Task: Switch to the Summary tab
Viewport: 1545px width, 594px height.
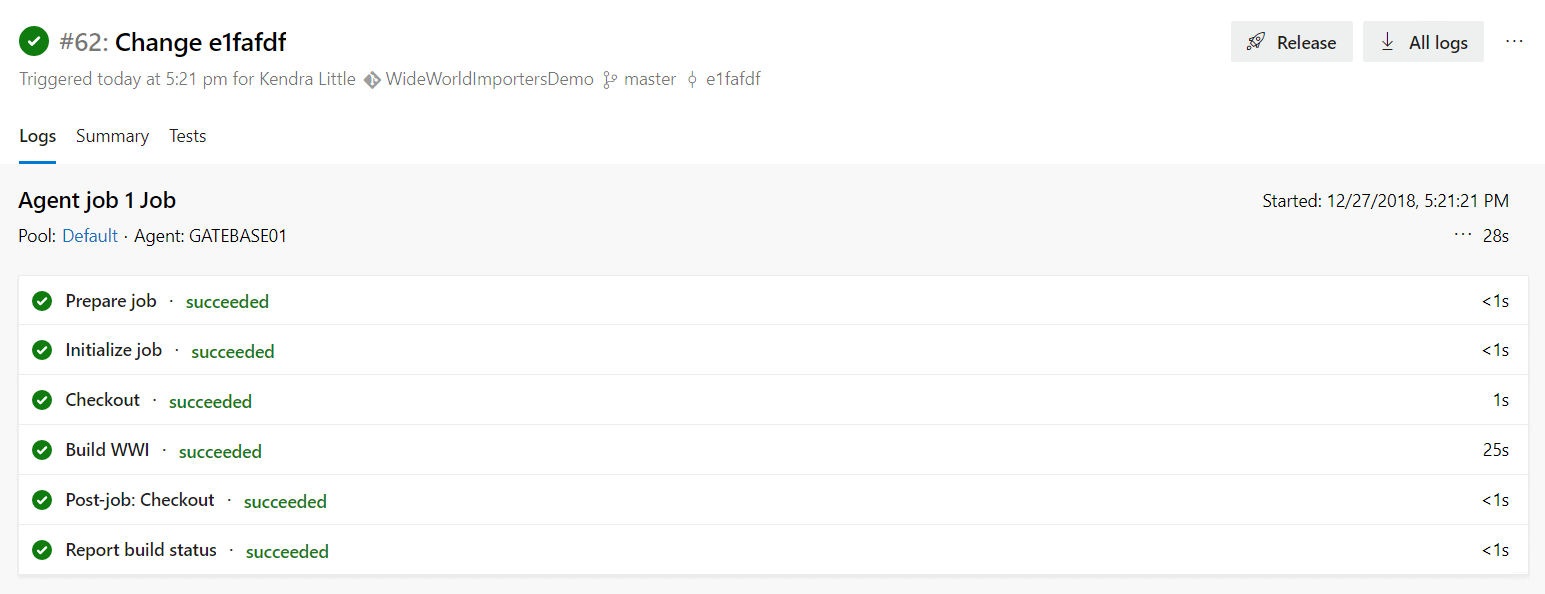Action: (x=112, y=136)
